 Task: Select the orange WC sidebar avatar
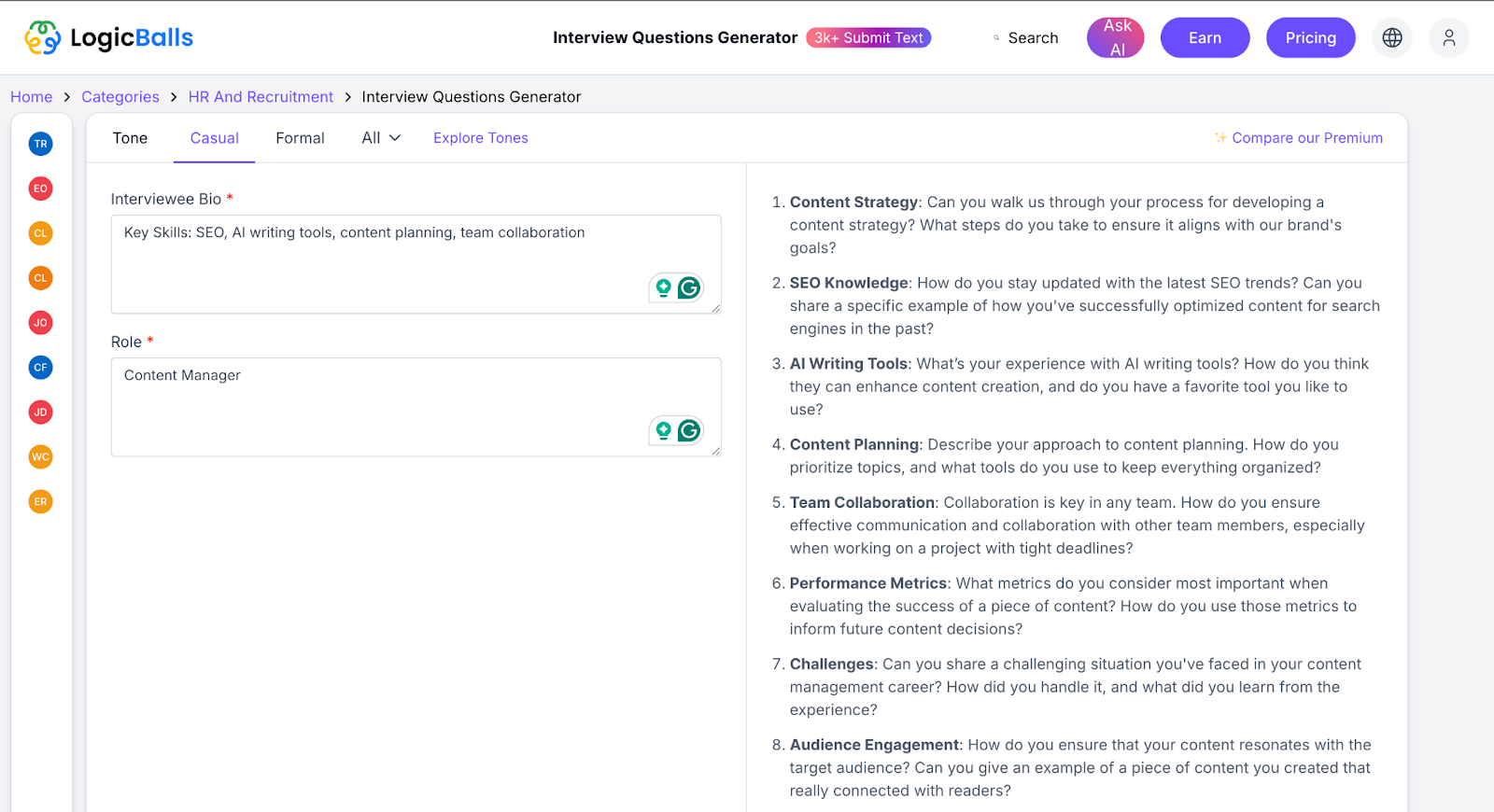40,457
